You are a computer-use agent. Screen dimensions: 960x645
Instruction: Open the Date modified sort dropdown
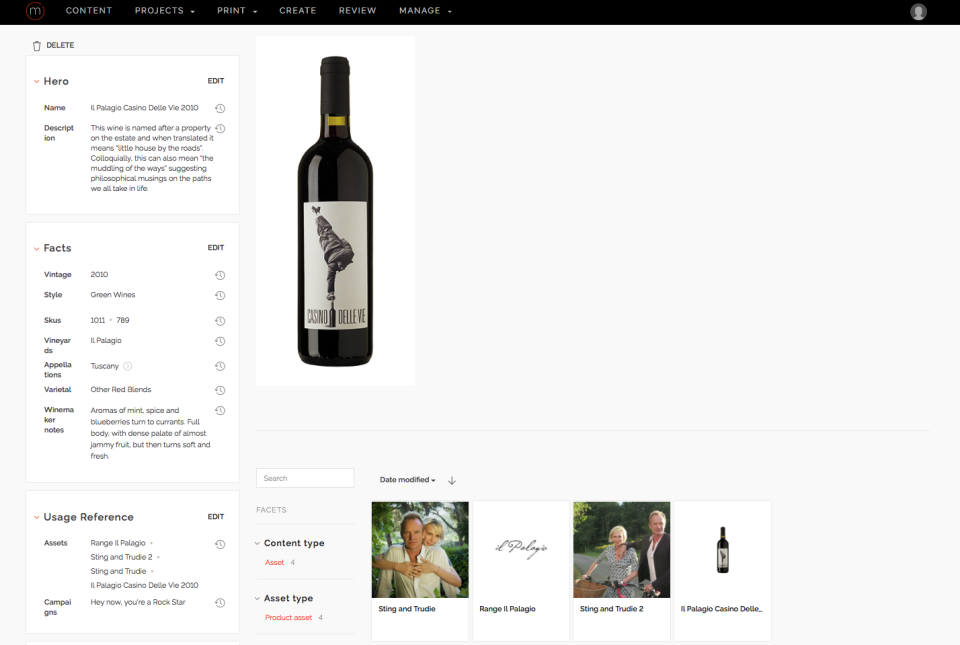[x=407, y=480]
